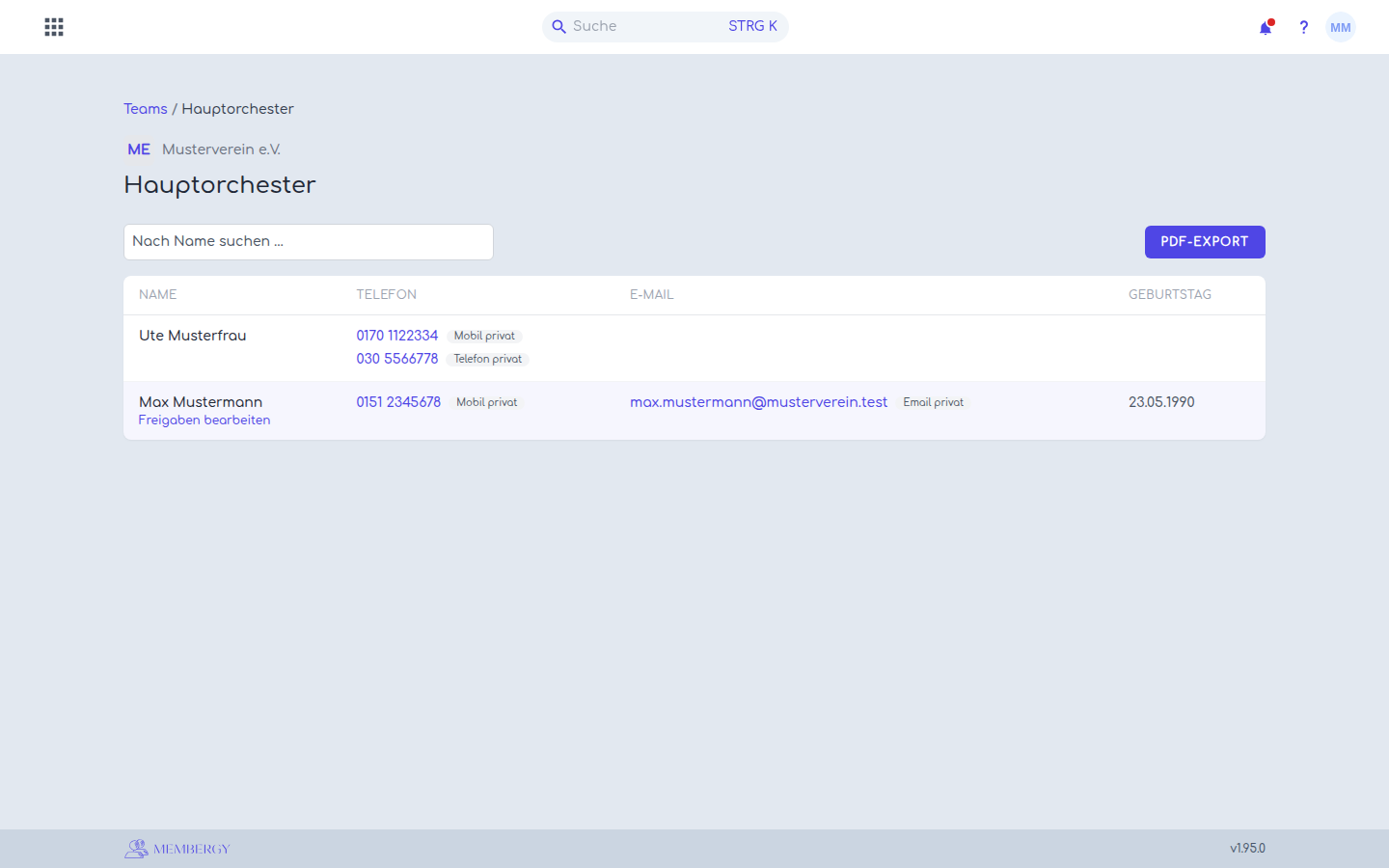Viewport: 1389px width, 868px height.
Task: Email max.mustermann@musterverein.test
Action: [x=759, y=402]
